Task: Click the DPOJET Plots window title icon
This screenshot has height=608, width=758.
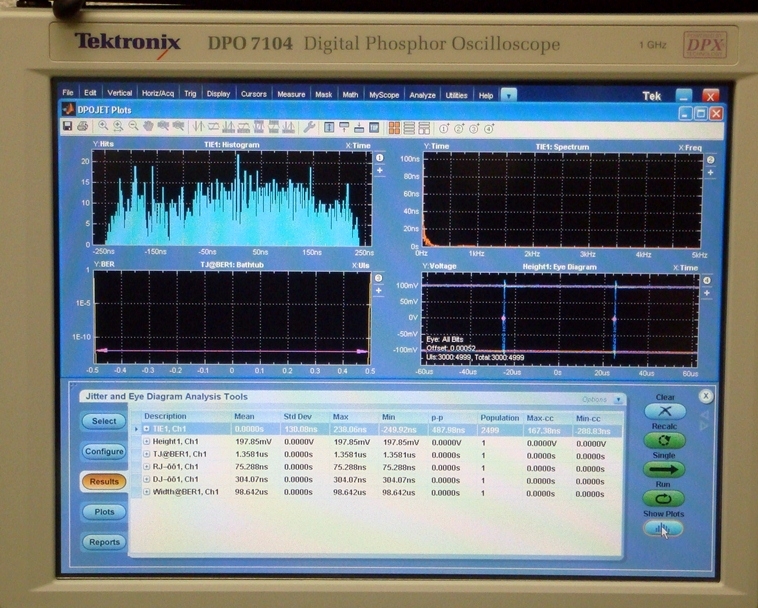Action: [x=69, y=109]
